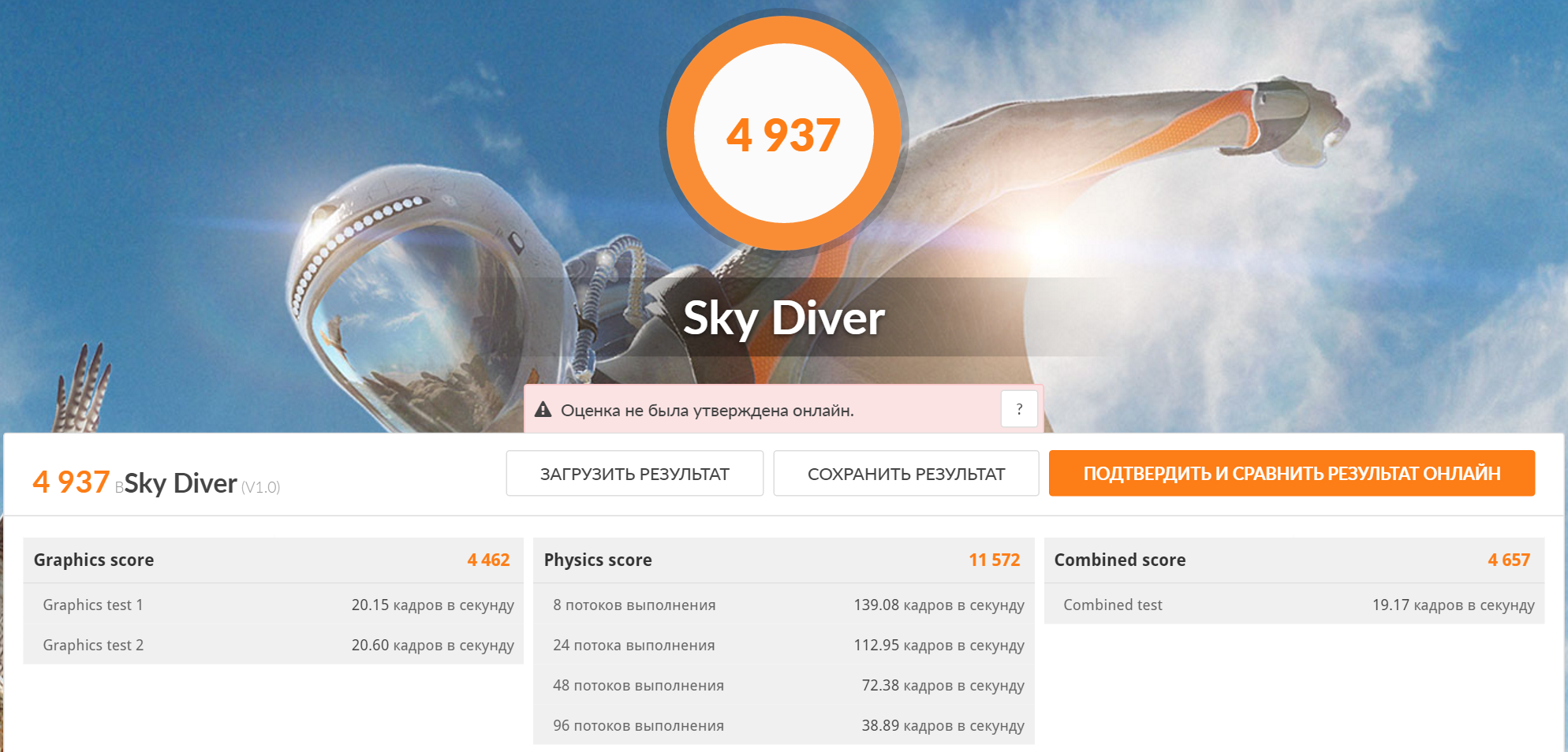This screenshot has width=1568, height=752.
Task: Click ПОДТВЕРДИТЬ И СРАВНИТЬ РЕЗУЛЬТАТ ОНЛАЙН
Action: tap(1291, 474)
